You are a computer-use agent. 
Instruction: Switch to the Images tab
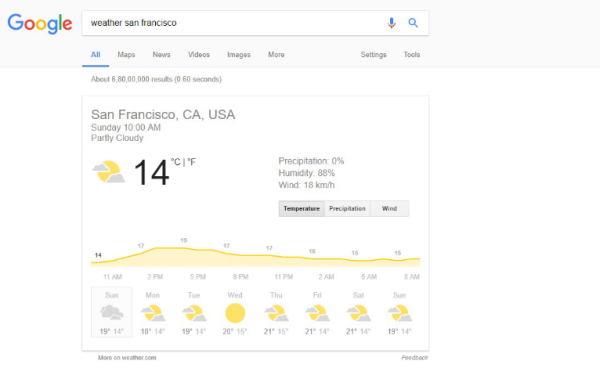coord(239,55)
